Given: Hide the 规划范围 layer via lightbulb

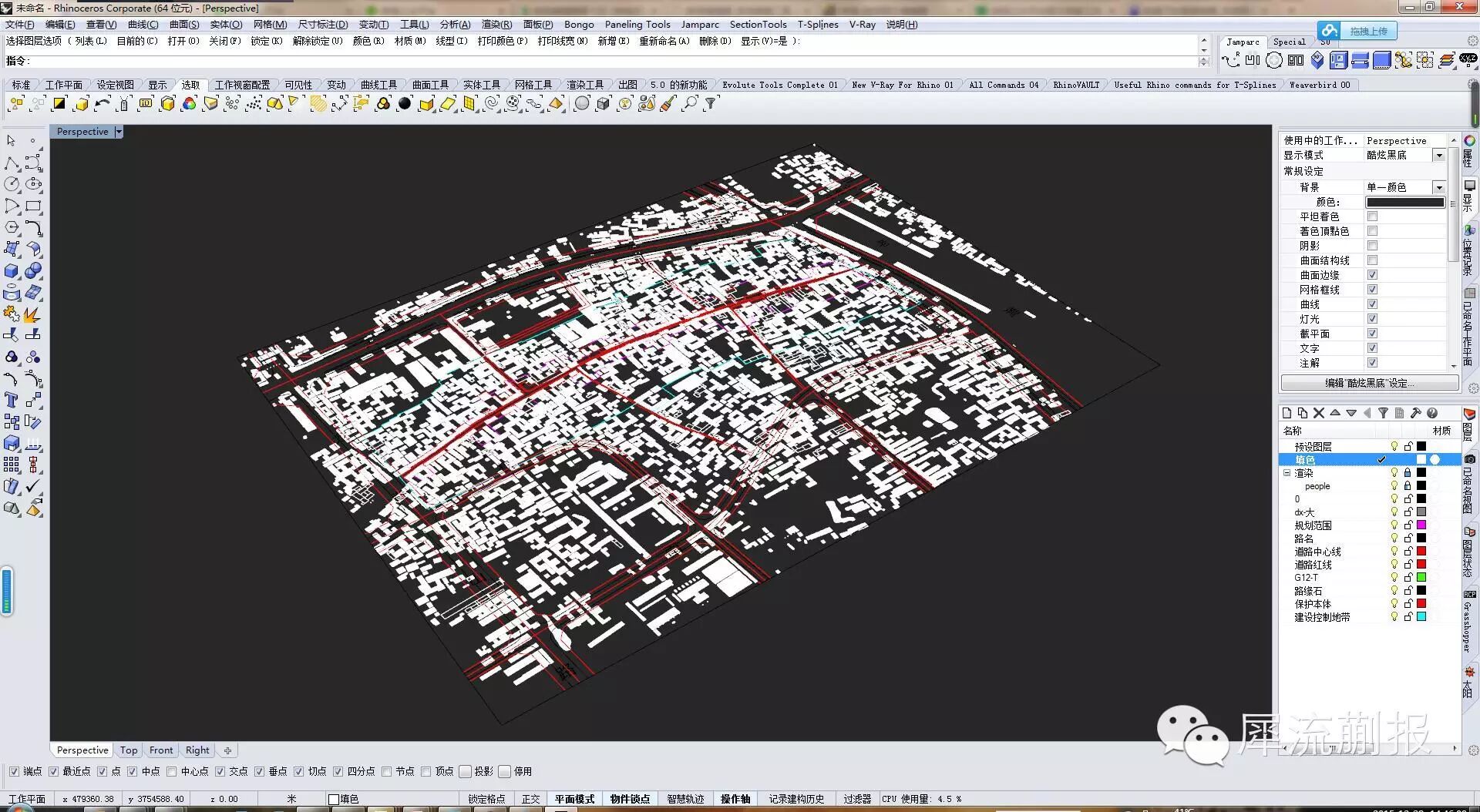Looking at the screenshot, I should pyautogui.click(x=1394, y=525).
